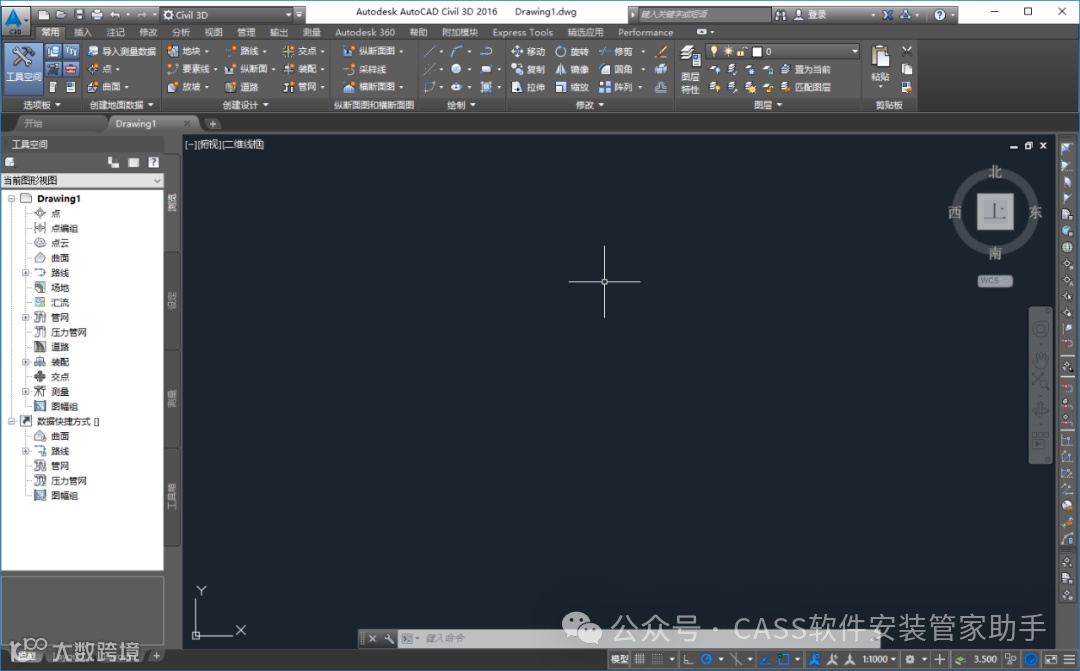
Task: Open the 分析 Analyze ribbon tab
Action: pos(181,32)
